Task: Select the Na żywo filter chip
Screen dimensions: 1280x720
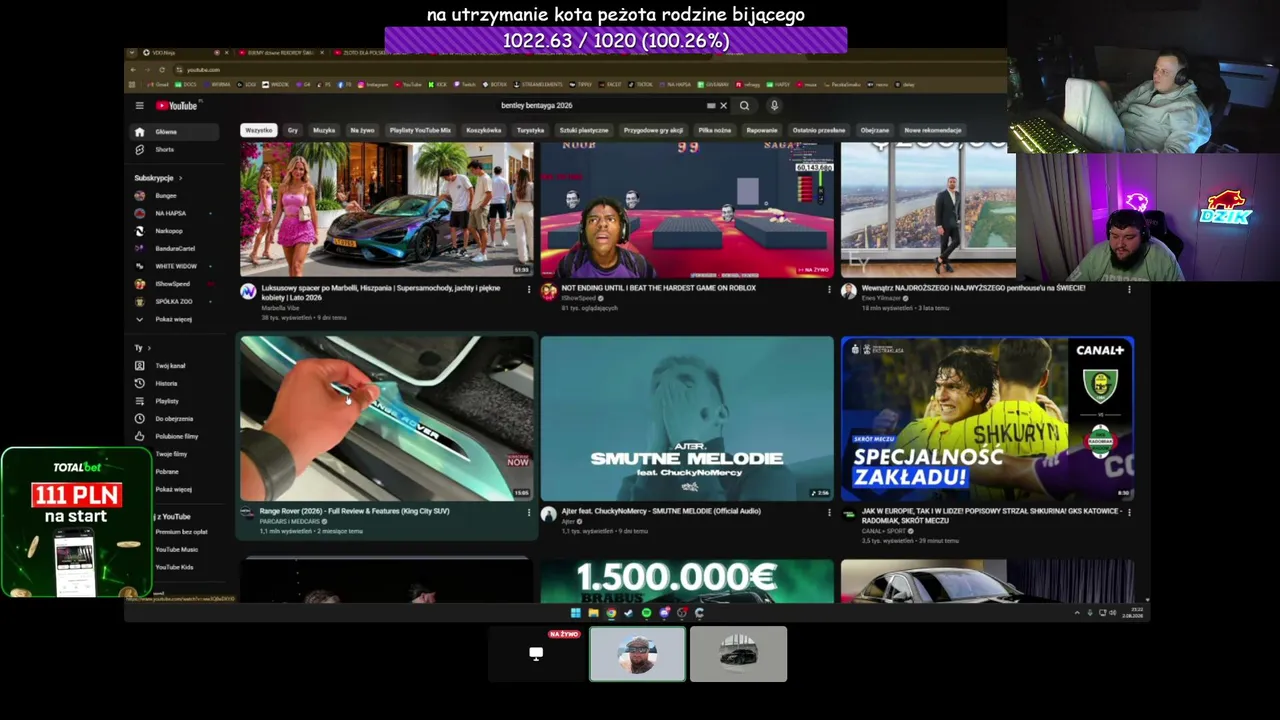Action: click(362, 130)
